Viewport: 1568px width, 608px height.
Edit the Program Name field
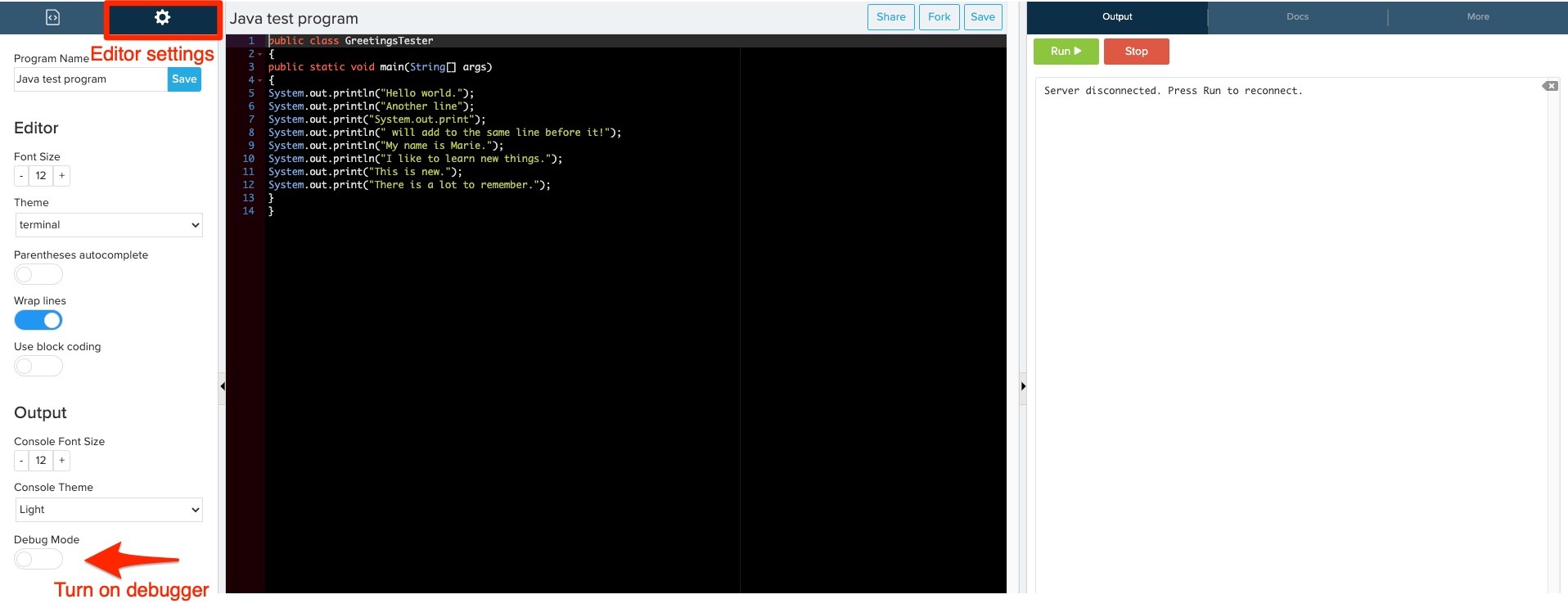[91, 79]
